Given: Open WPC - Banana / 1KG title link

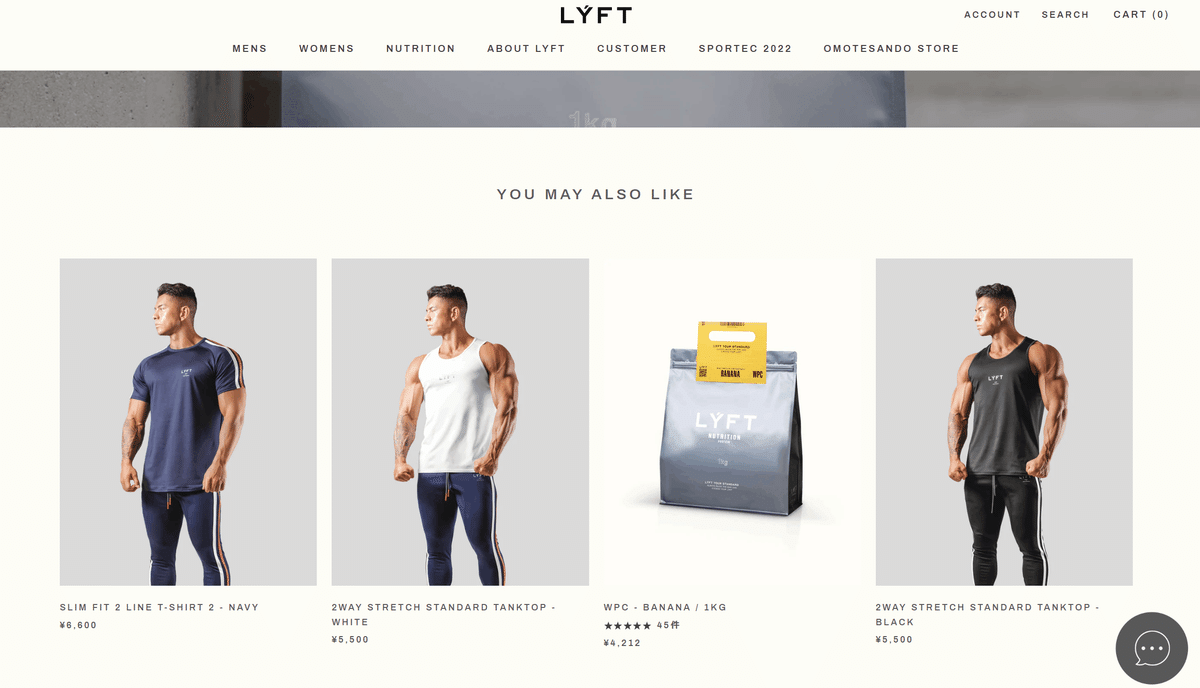Looking at the screenshot, I should (x=665, y=607).
